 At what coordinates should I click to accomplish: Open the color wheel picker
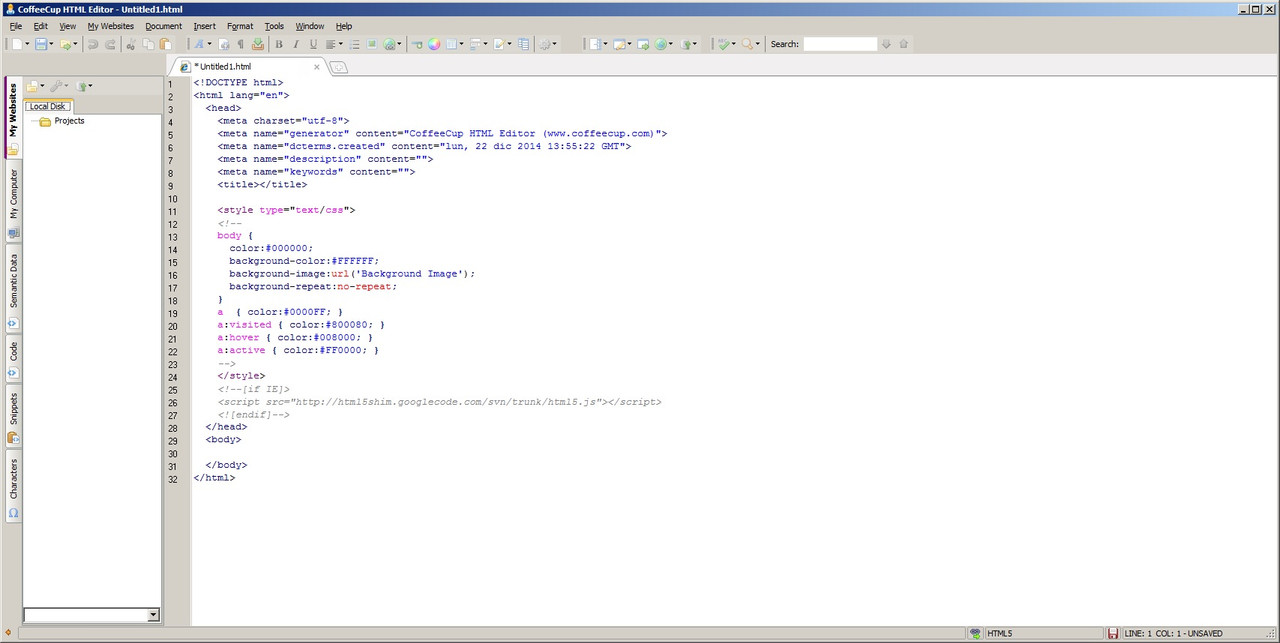434,44
